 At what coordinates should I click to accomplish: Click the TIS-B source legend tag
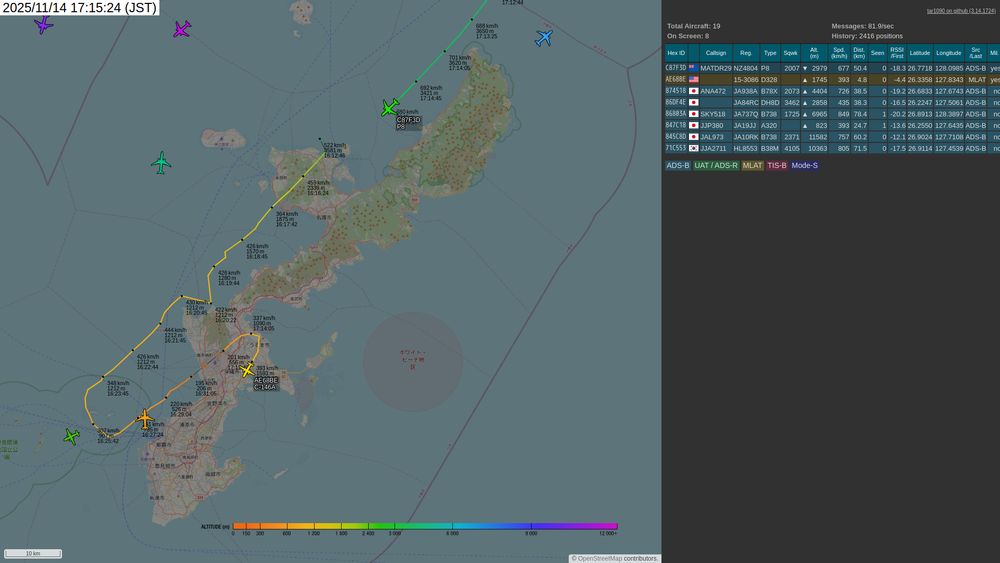[x=776, y=165]
